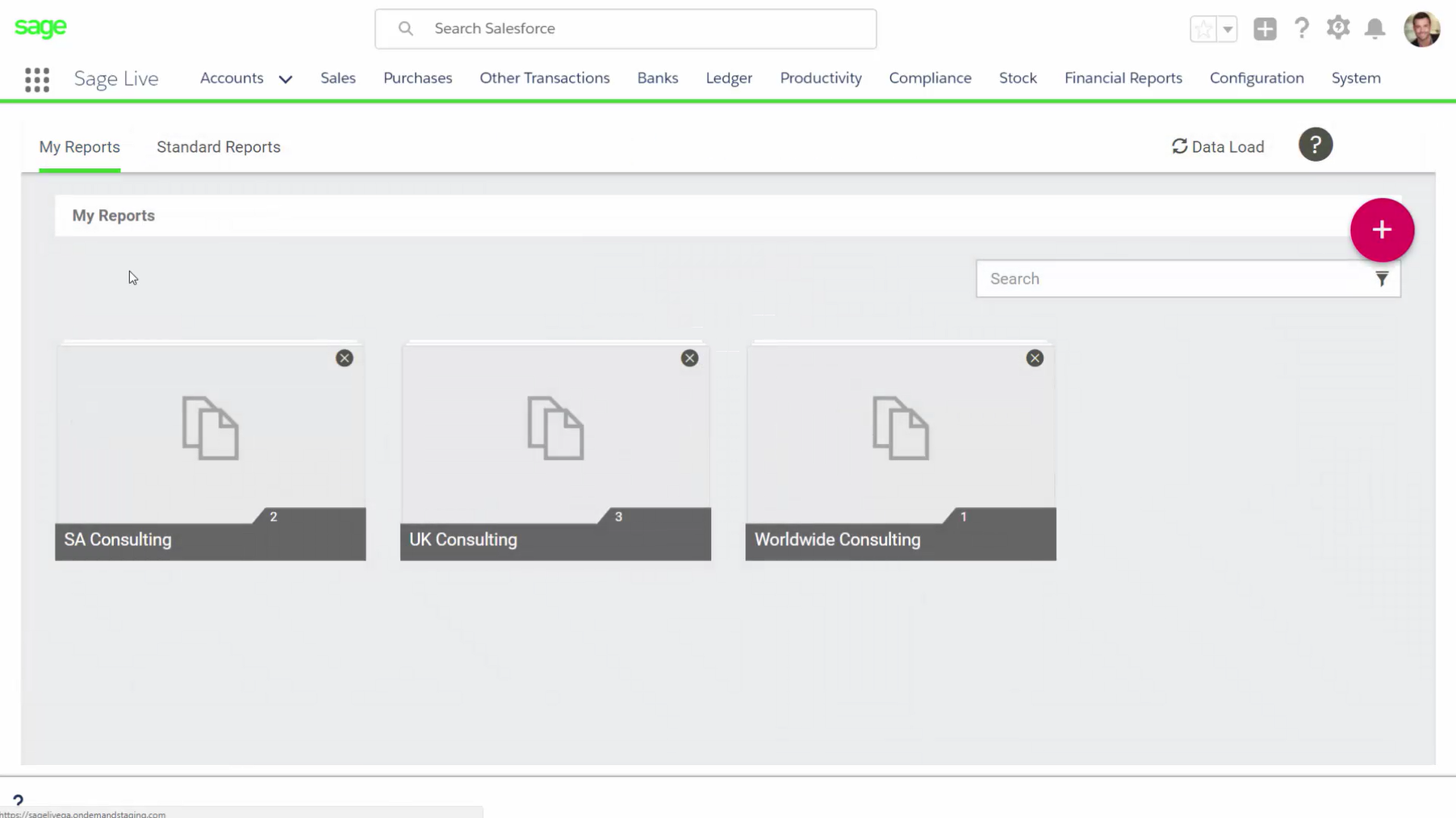This screenshot has width=1456, height=818.
Task: Focus the reports Search field
Action: [1188, 279]
